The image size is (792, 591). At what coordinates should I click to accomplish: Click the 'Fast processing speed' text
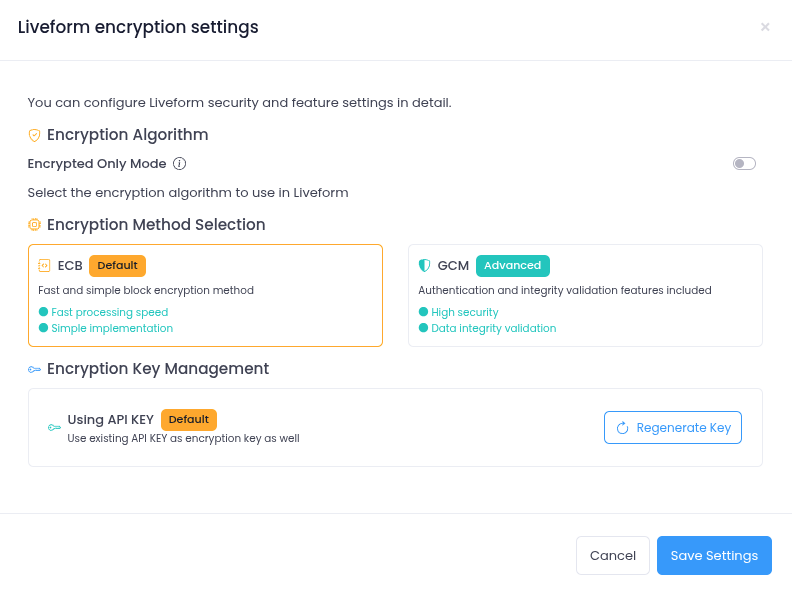tap(110, 312)
